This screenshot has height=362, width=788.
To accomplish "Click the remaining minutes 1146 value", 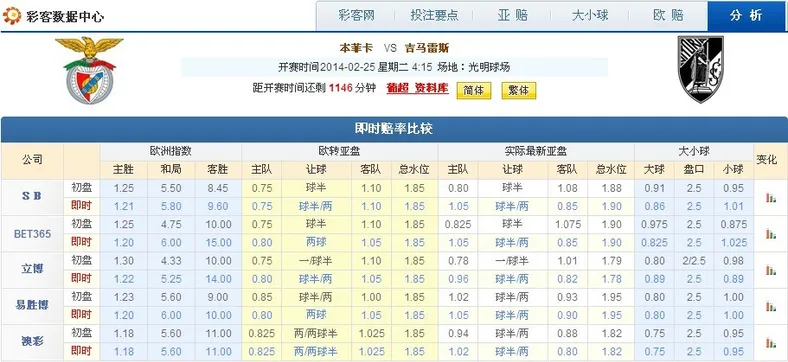I will point(340,88).
